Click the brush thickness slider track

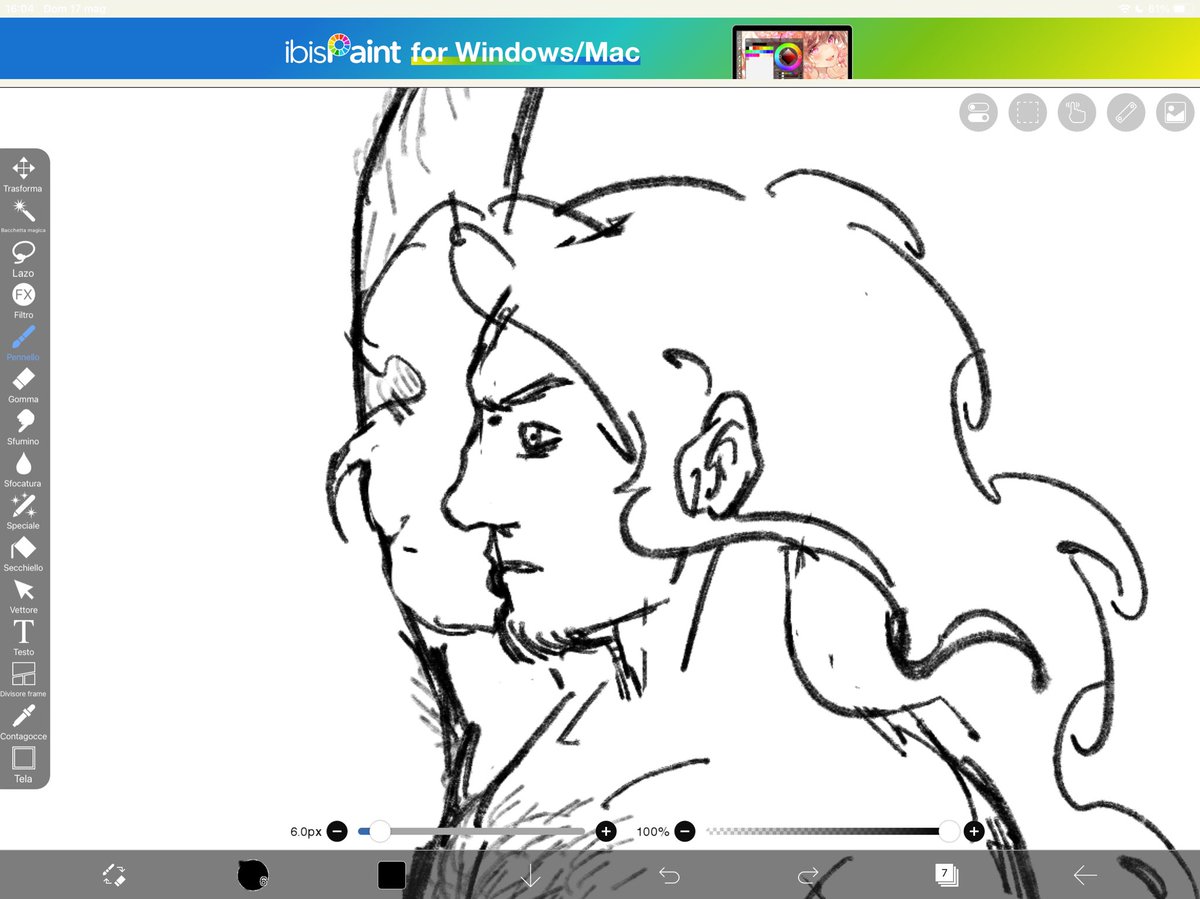coord(471,831)
